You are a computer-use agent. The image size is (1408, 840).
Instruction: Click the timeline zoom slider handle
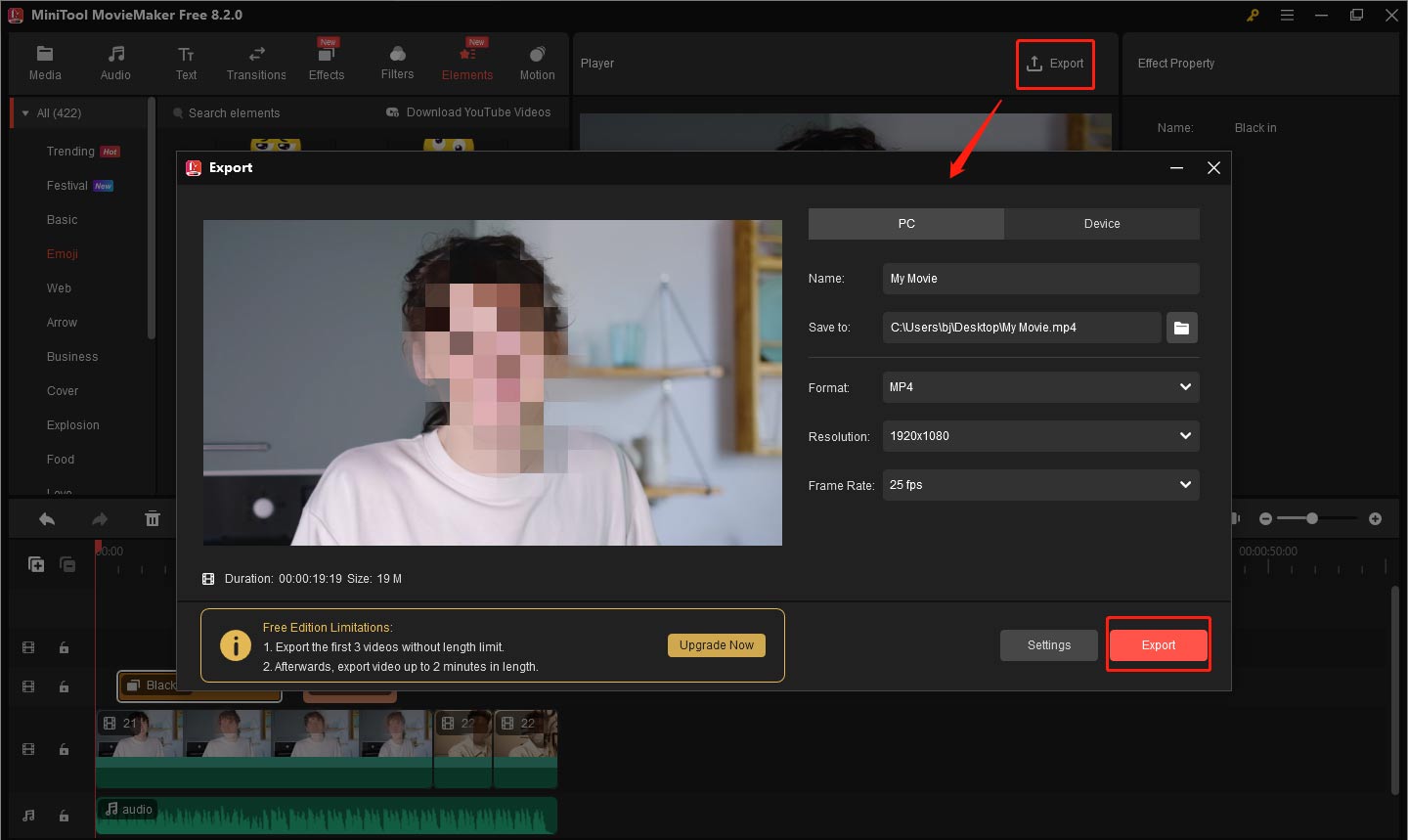[x=1312, y=518]
